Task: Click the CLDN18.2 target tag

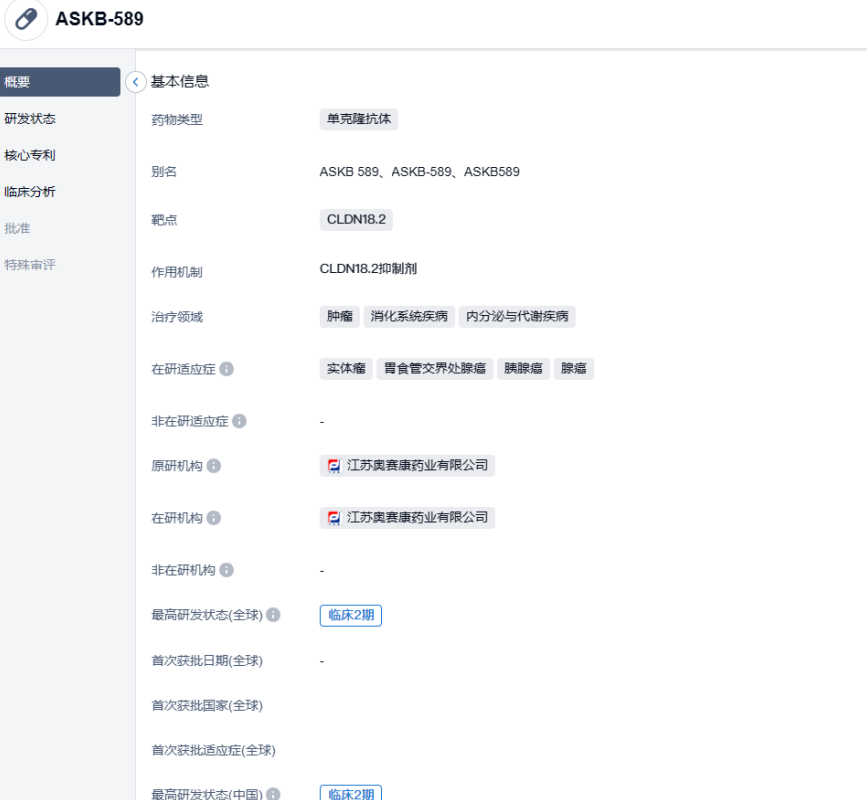Action: pyautogui.click(x=355, y=220)
